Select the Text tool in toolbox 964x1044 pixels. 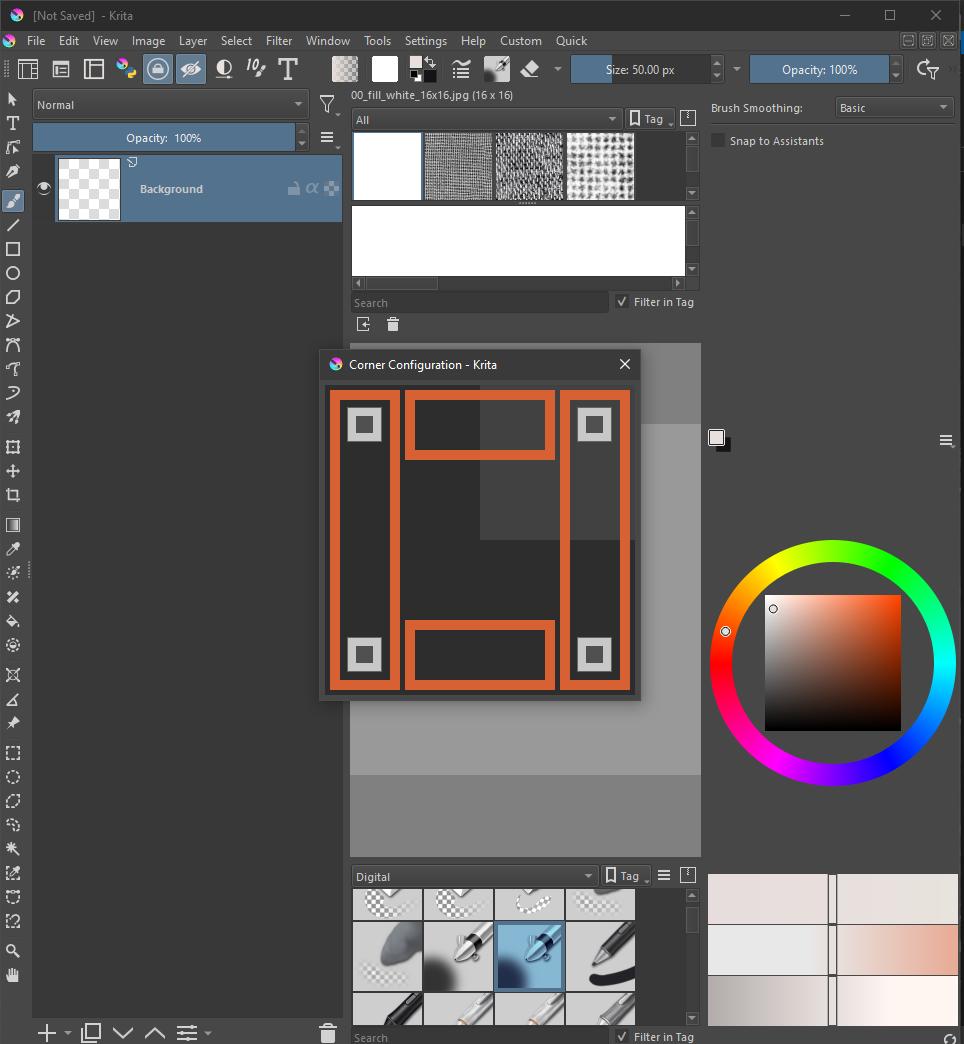tap(13, 123)
